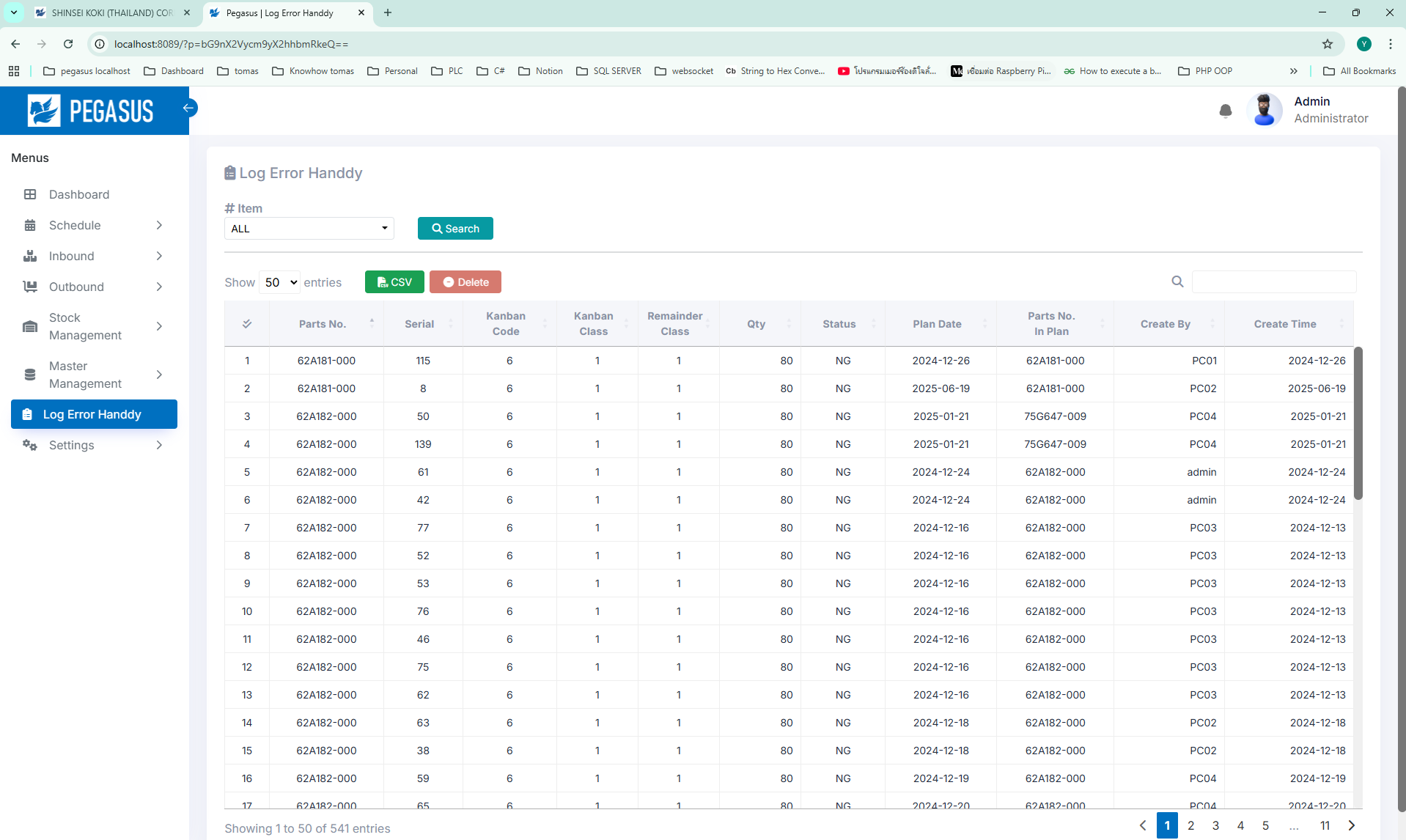Click the Admin profile avatar
Viewport: 1406px width, 840px height.
click(x=1264, y=110)
